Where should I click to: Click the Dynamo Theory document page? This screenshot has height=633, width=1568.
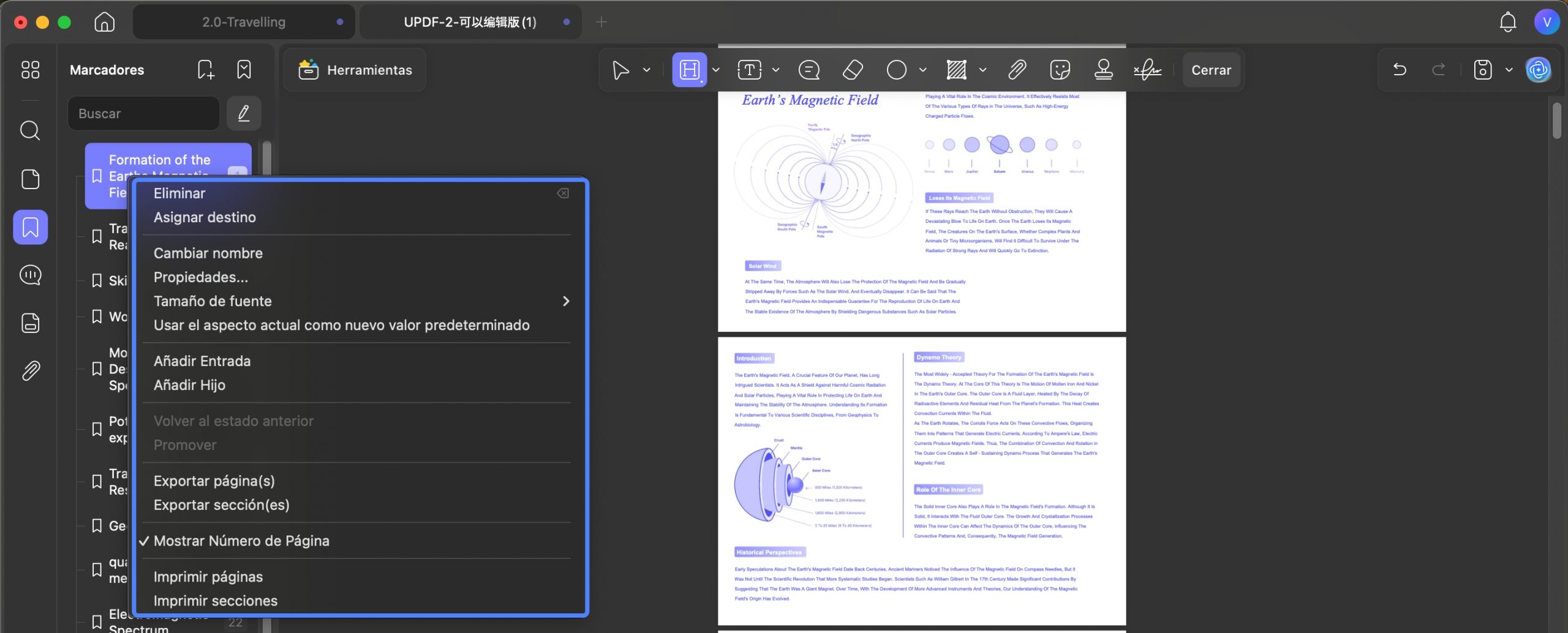pyautogui.click(x=922, y=481)
